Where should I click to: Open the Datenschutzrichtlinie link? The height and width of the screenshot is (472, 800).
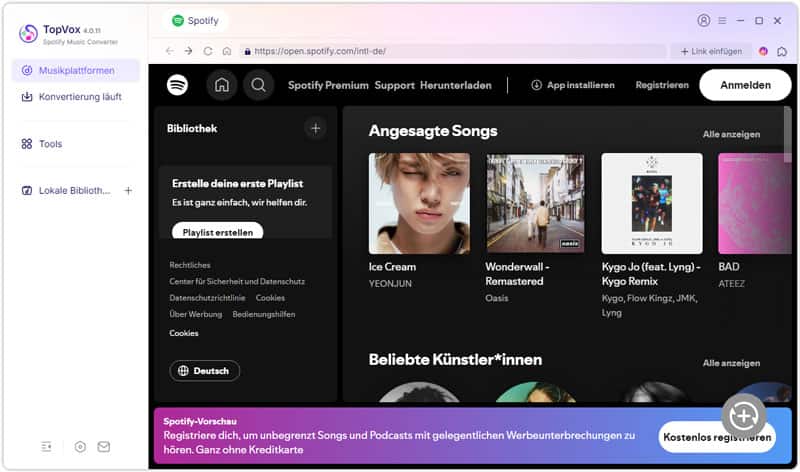coord(207,298)
